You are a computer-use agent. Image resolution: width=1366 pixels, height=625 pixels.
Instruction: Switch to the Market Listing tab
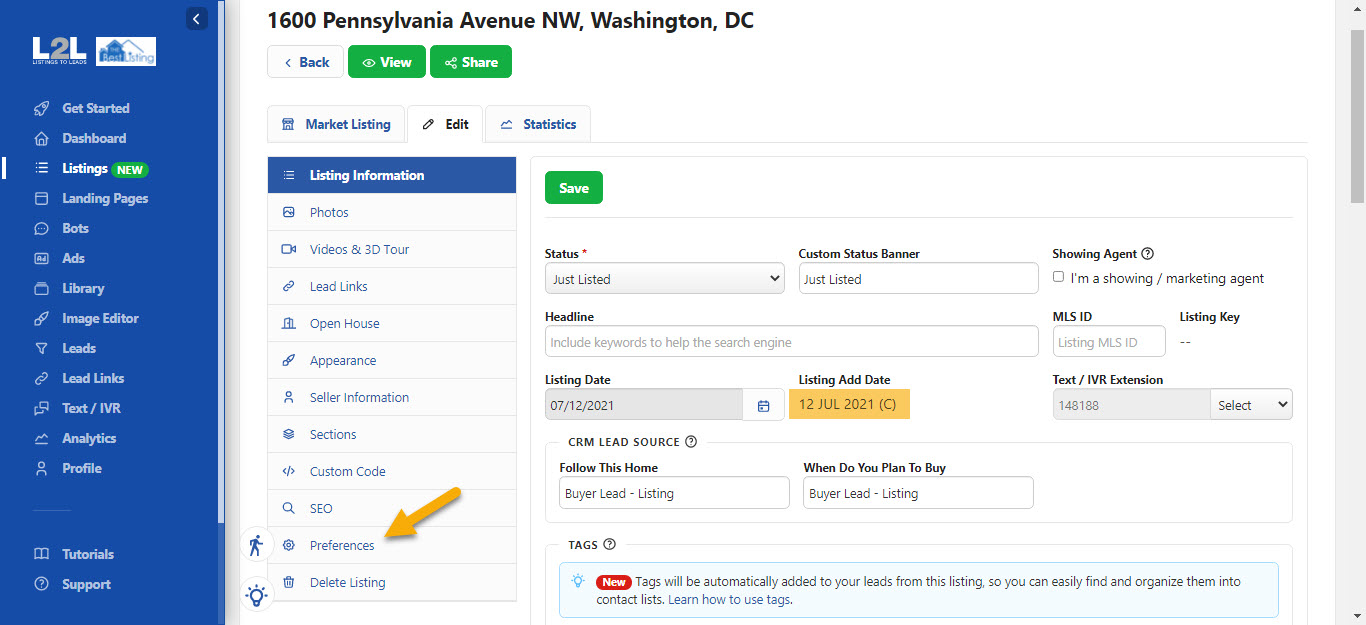coord(336,124)
